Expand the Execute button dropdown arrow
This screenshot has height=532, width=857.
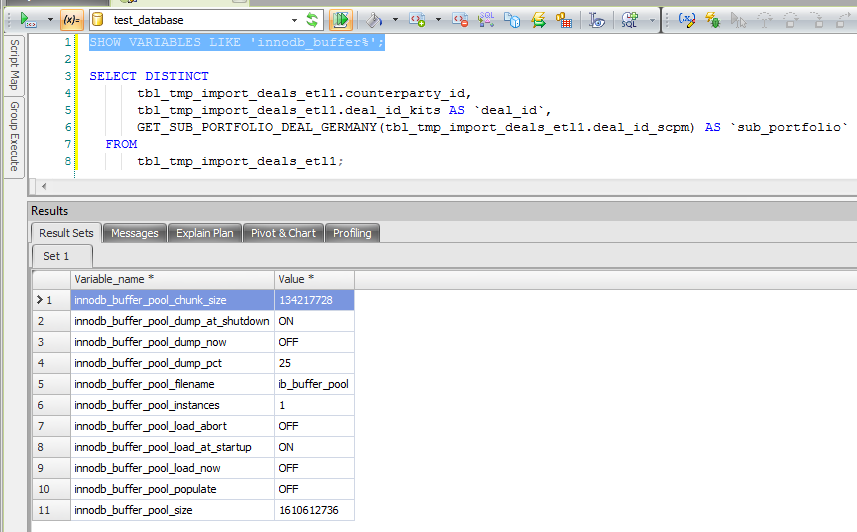[x=50, y=19]
